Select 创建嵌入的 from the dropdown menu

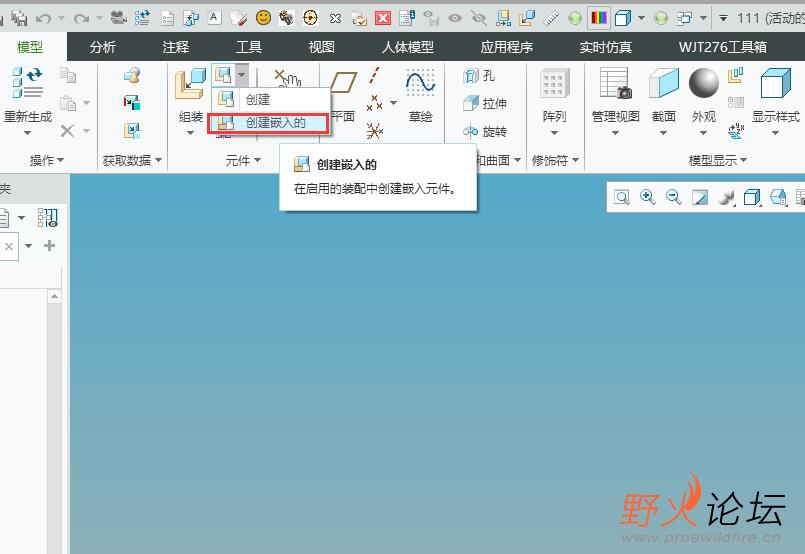268,123
